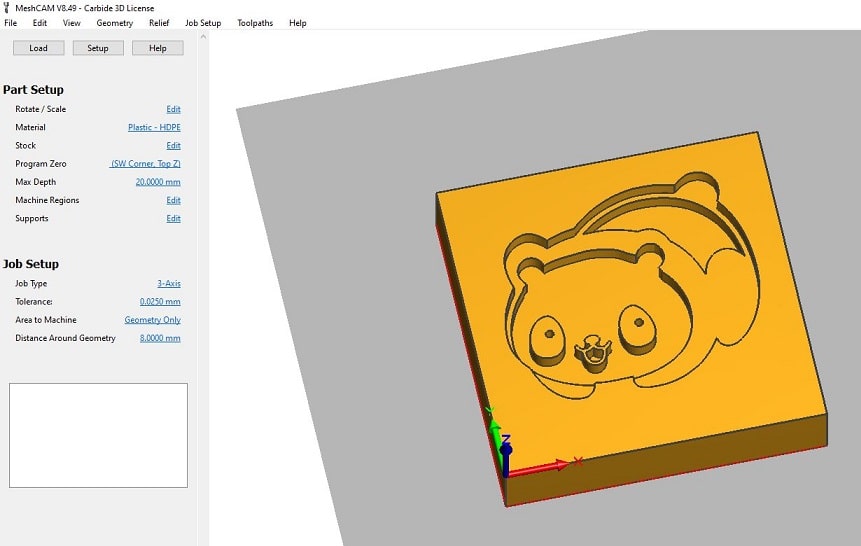Change Distance Around Geometry 8.0000 mm value
Image resolution: width=861 pixels, height=546 pixels.
pyautogui.click(x=160, y=338)
